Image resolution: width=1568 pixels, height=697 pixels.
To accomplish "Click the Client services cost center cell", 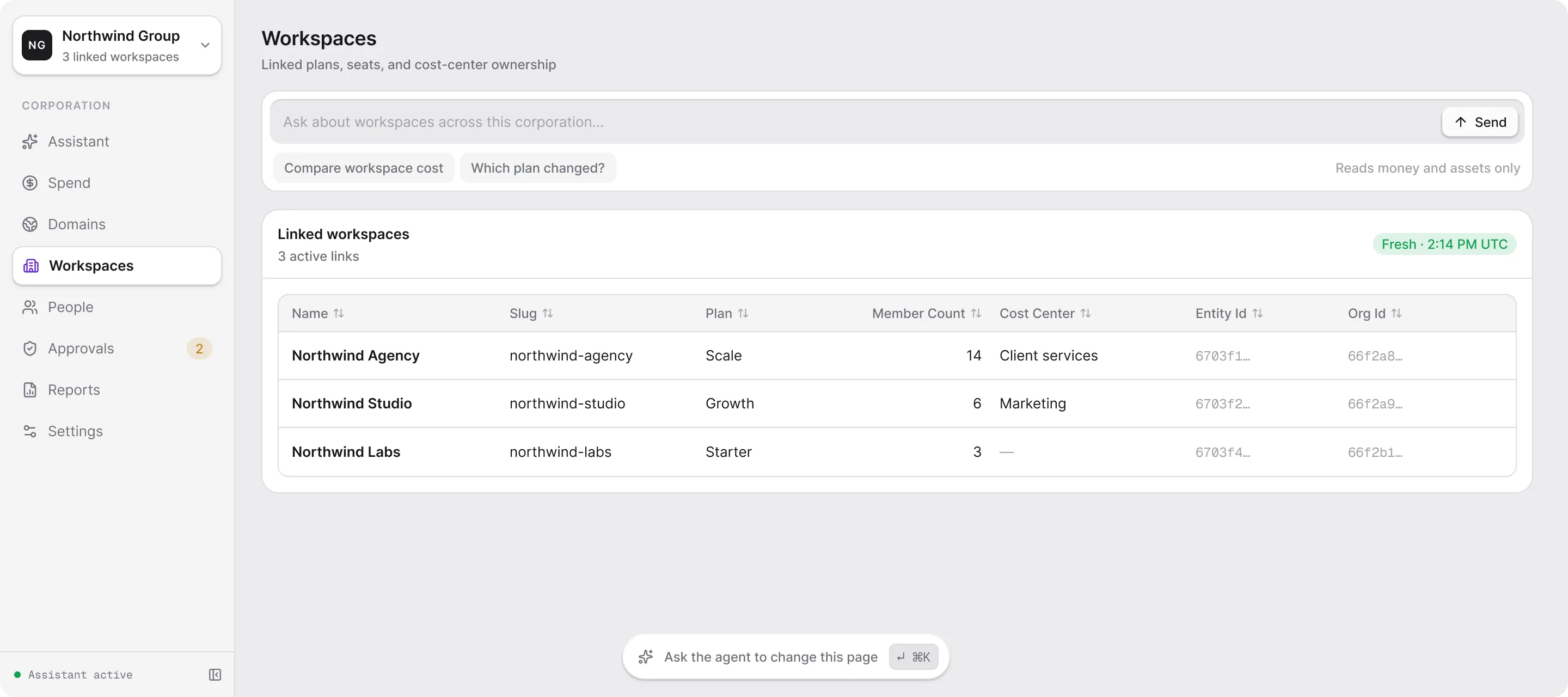I will pos(1048,356).
